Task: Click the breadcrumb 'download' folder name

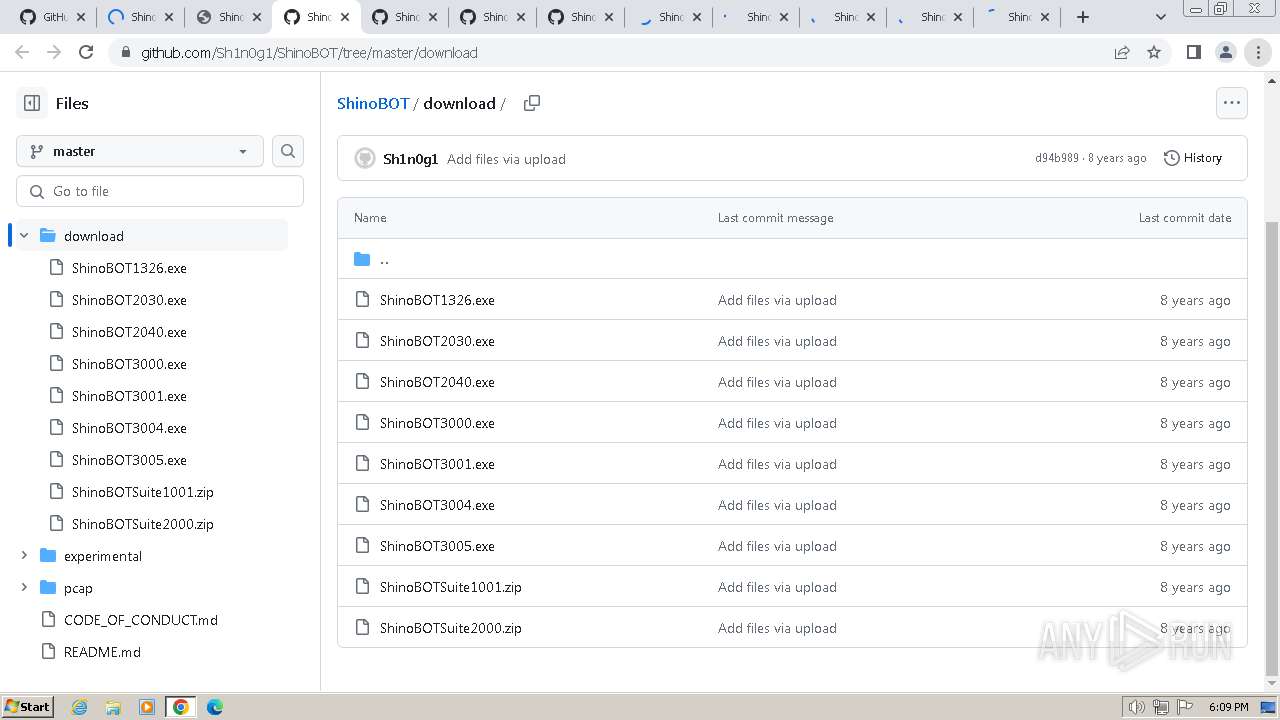Action: (459, 103)
